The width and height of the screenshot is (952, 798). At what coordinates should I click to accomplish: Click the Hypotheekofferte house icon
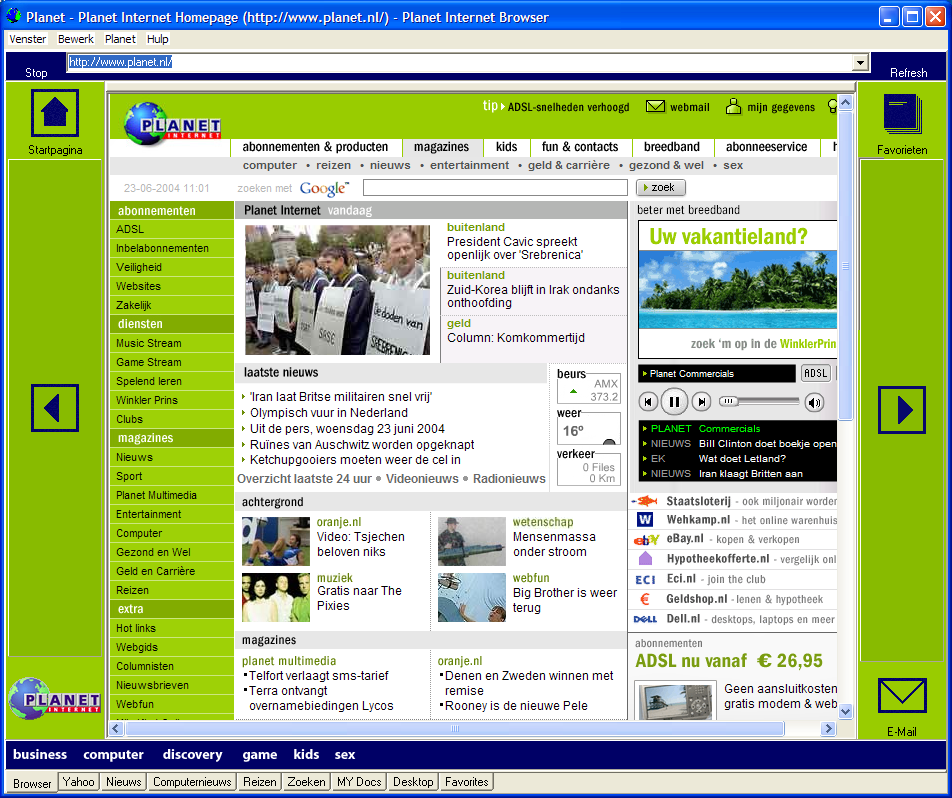[x=645, y=559]
